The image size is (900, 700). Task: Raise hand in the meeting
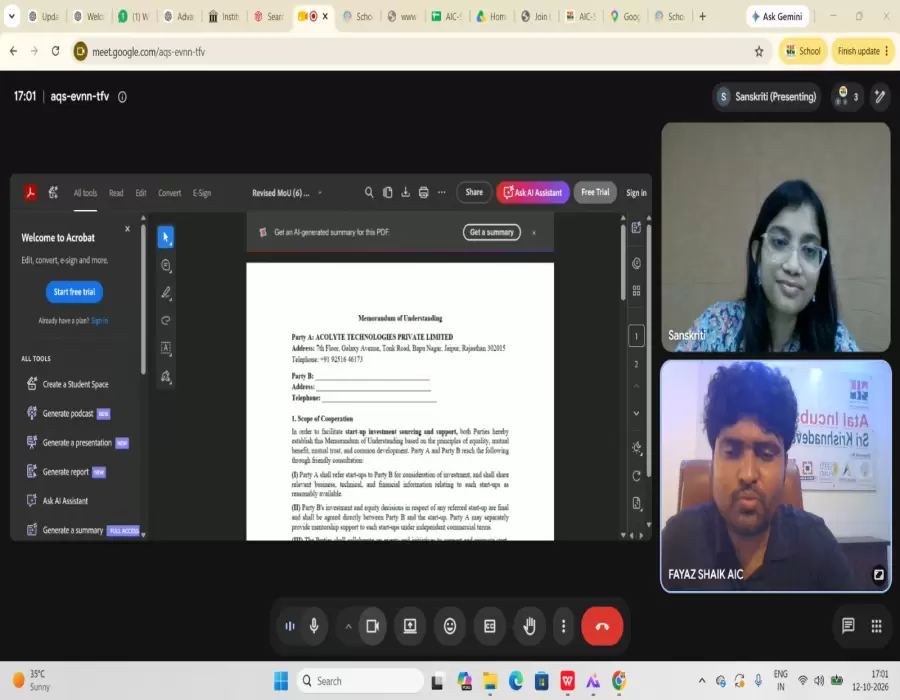click(x=529, y=626)
